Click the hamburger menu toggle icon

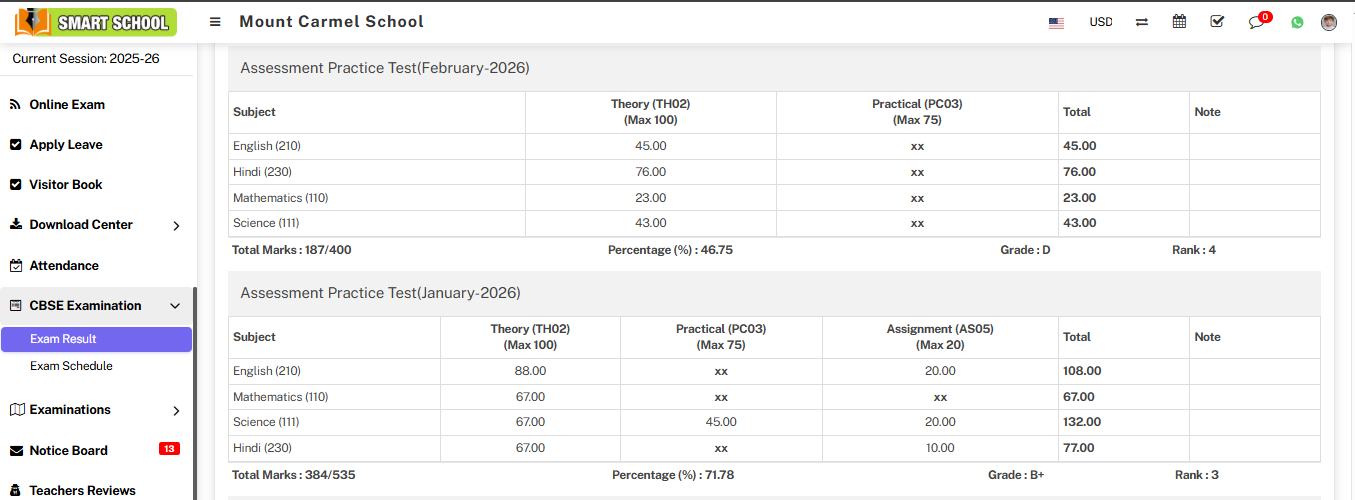click(x=215, y=22)
